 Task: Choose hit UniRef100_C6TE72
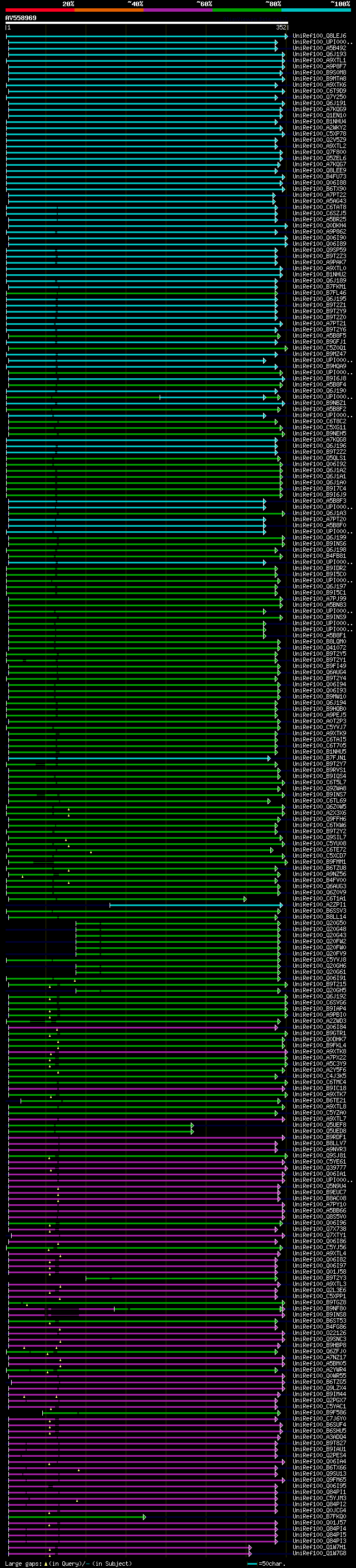[x=319, y=850]
